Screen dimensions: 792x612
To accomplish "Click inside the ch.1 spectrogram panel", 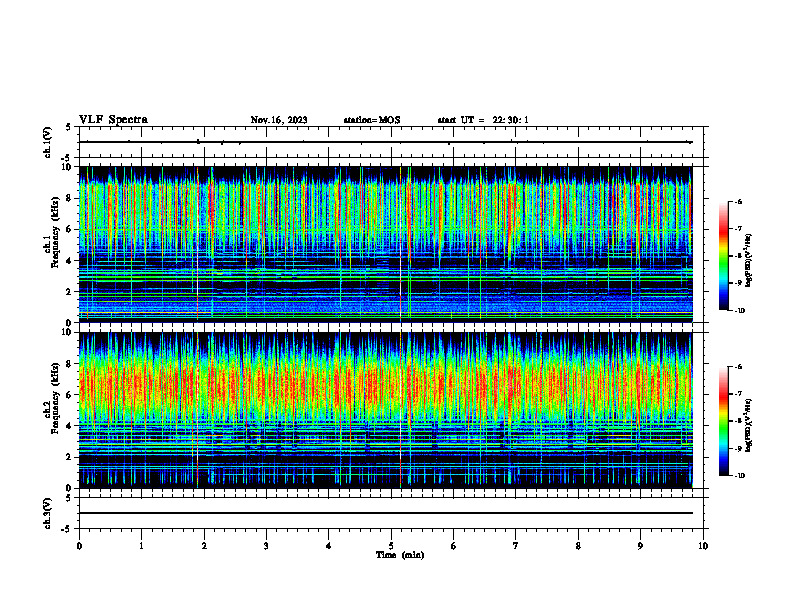I will 385,244.
